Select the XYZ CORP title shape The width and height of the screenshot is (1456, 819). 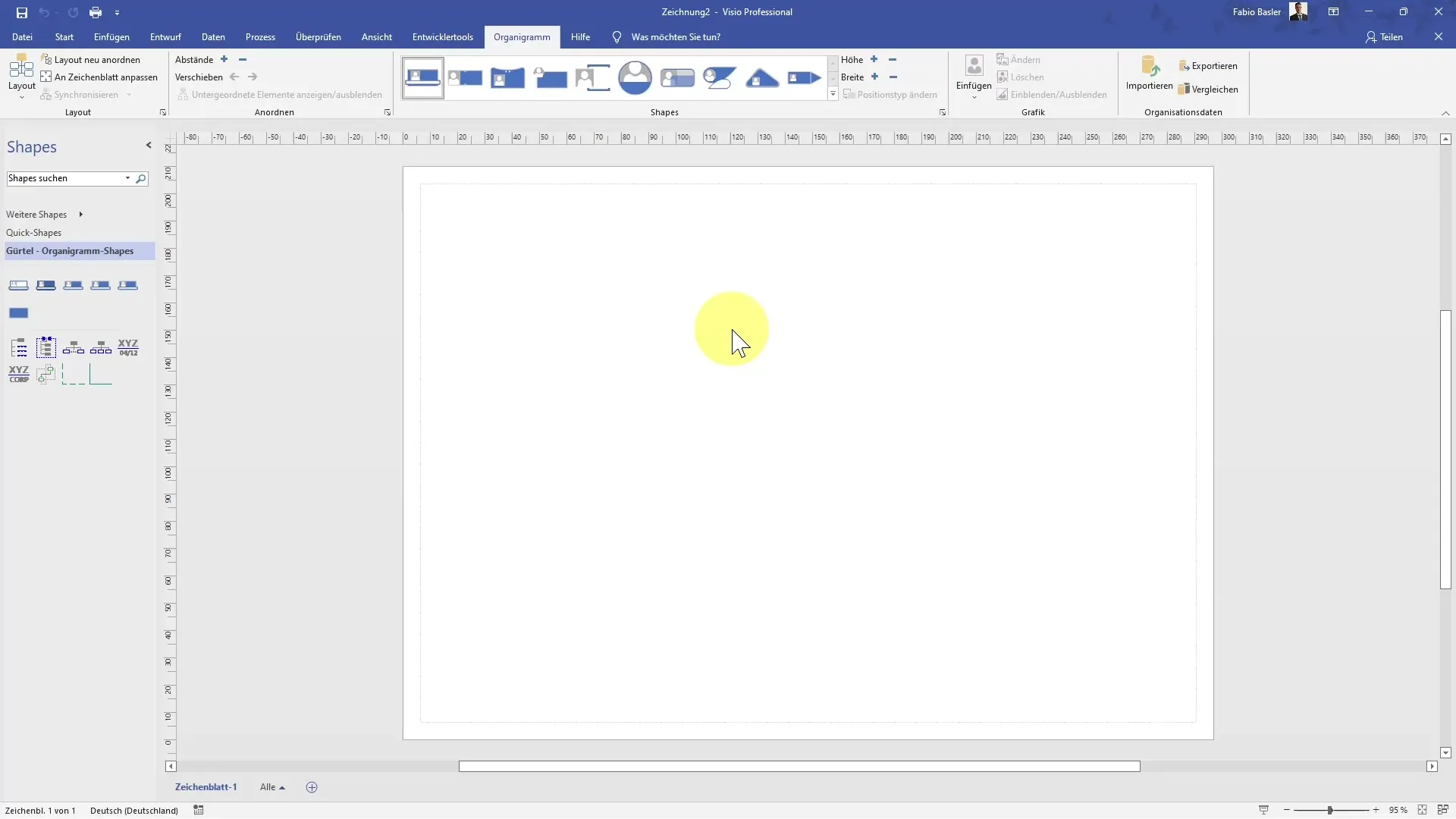click(x=19, y=374)
